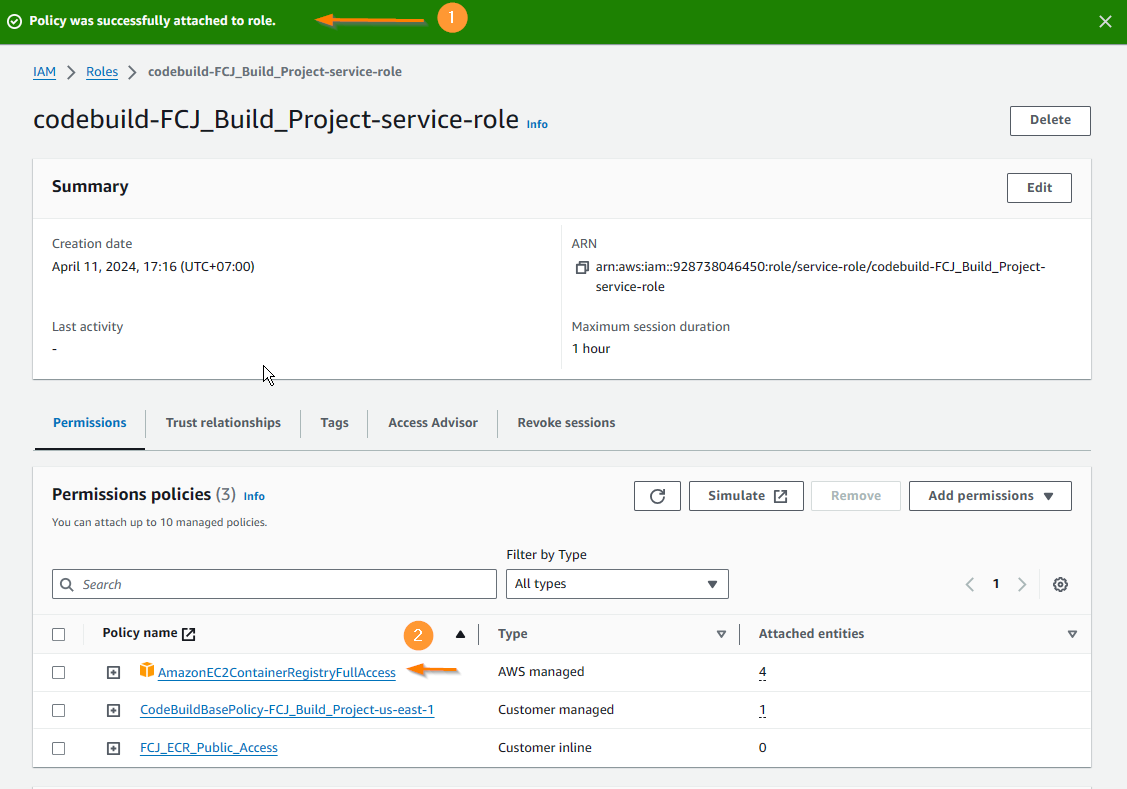Click the '1 hour' session duration value
This screenshot has width=1127, height=789.
coord(591,349)
